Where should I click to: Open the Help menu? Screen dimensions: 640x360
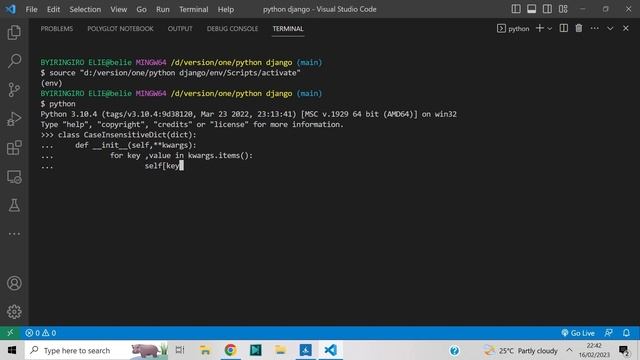point(226,9)
